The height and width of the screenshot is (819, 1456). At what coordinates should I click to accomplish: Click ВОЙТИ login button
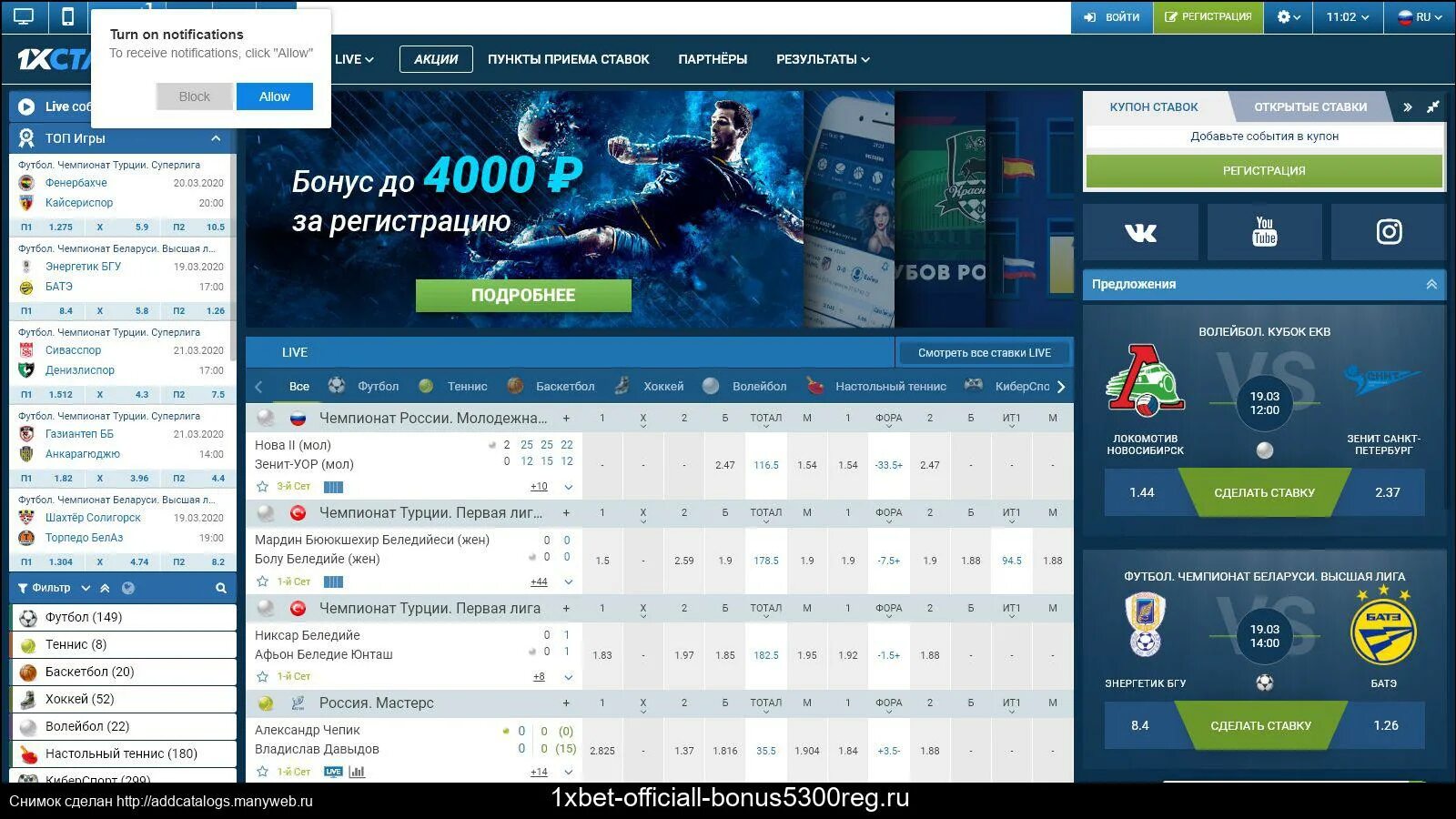pos(1112,17)
